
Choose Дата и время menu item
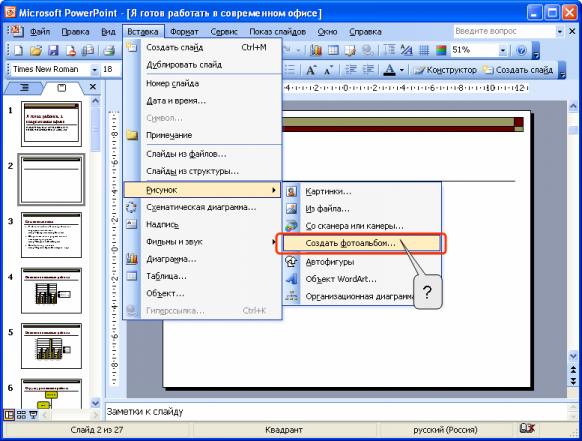click(x=202, y=101)
